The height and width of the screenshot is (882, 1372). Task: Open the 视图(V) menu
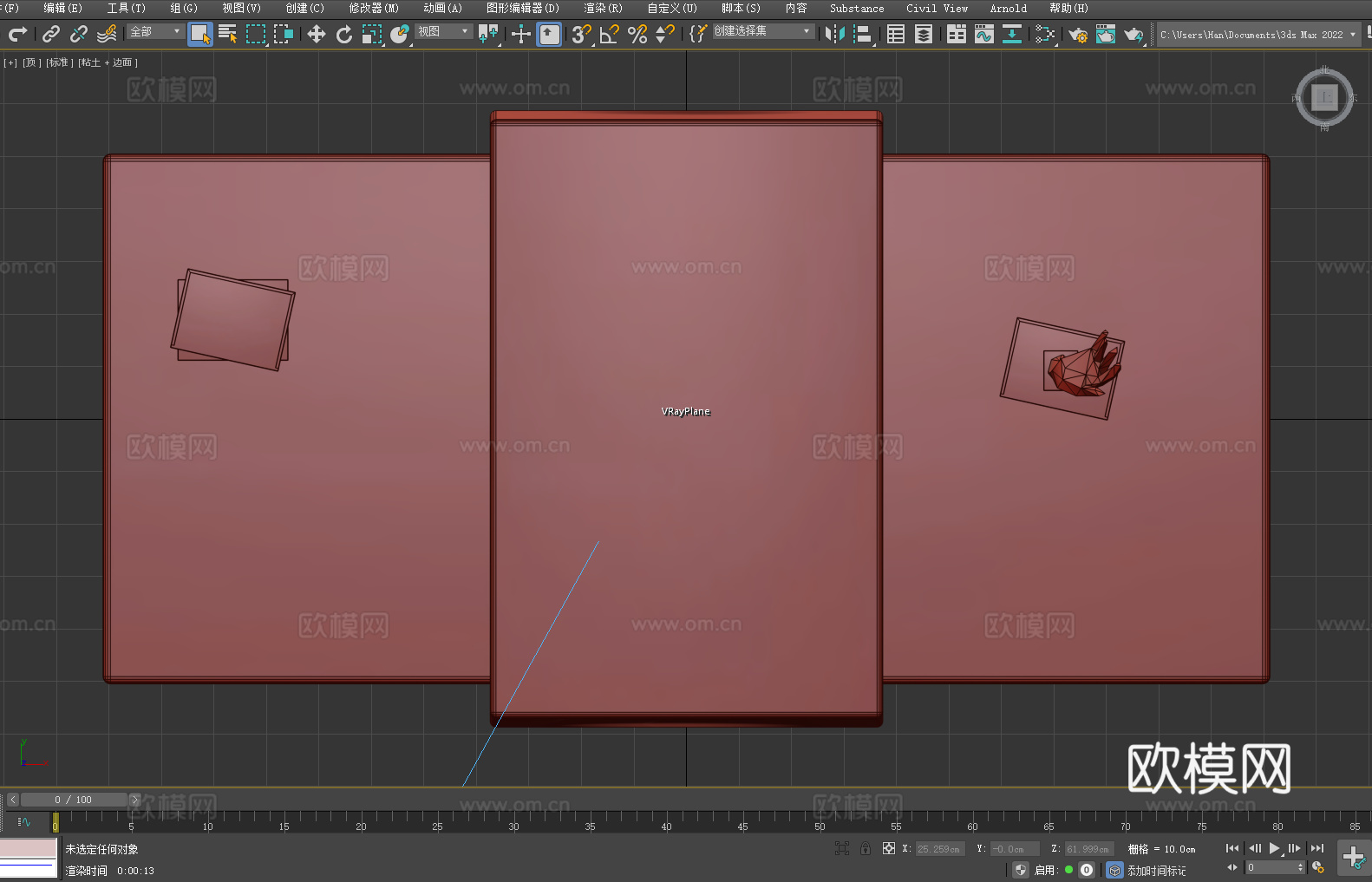pyautogui.click(x=241, y=8)
